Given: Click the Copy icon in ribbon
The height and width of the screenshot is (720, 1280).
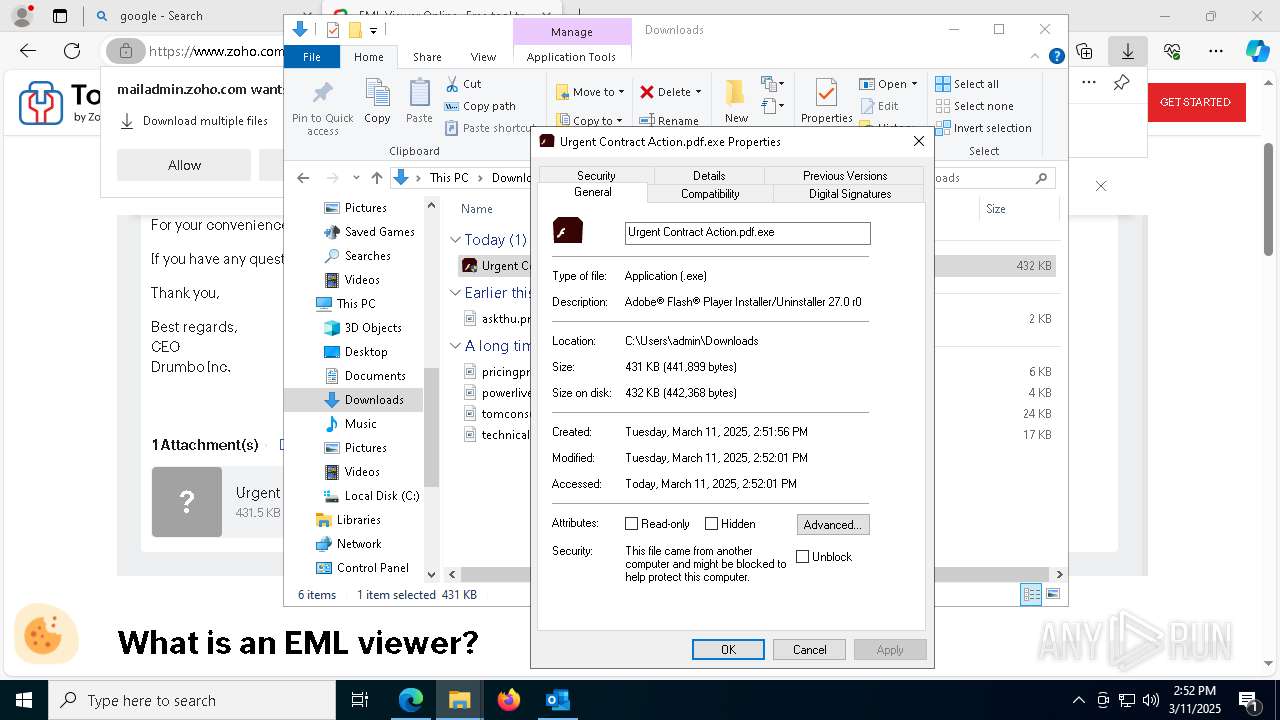Looking at the screenshot, I should tap(377, 93).
